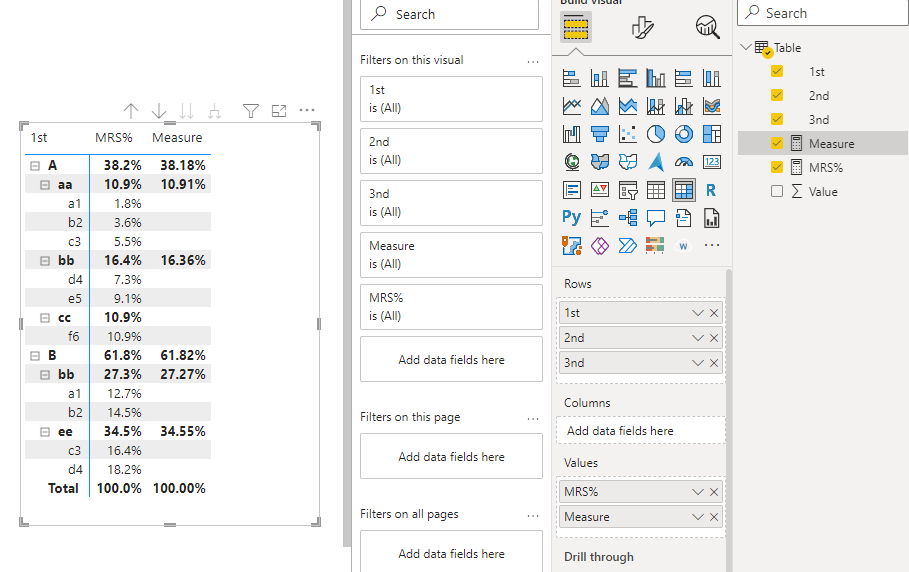Screen dimensions: 909x572
Task: Uncheck the Measure field checkbox
Action: (x=777, y=143)
